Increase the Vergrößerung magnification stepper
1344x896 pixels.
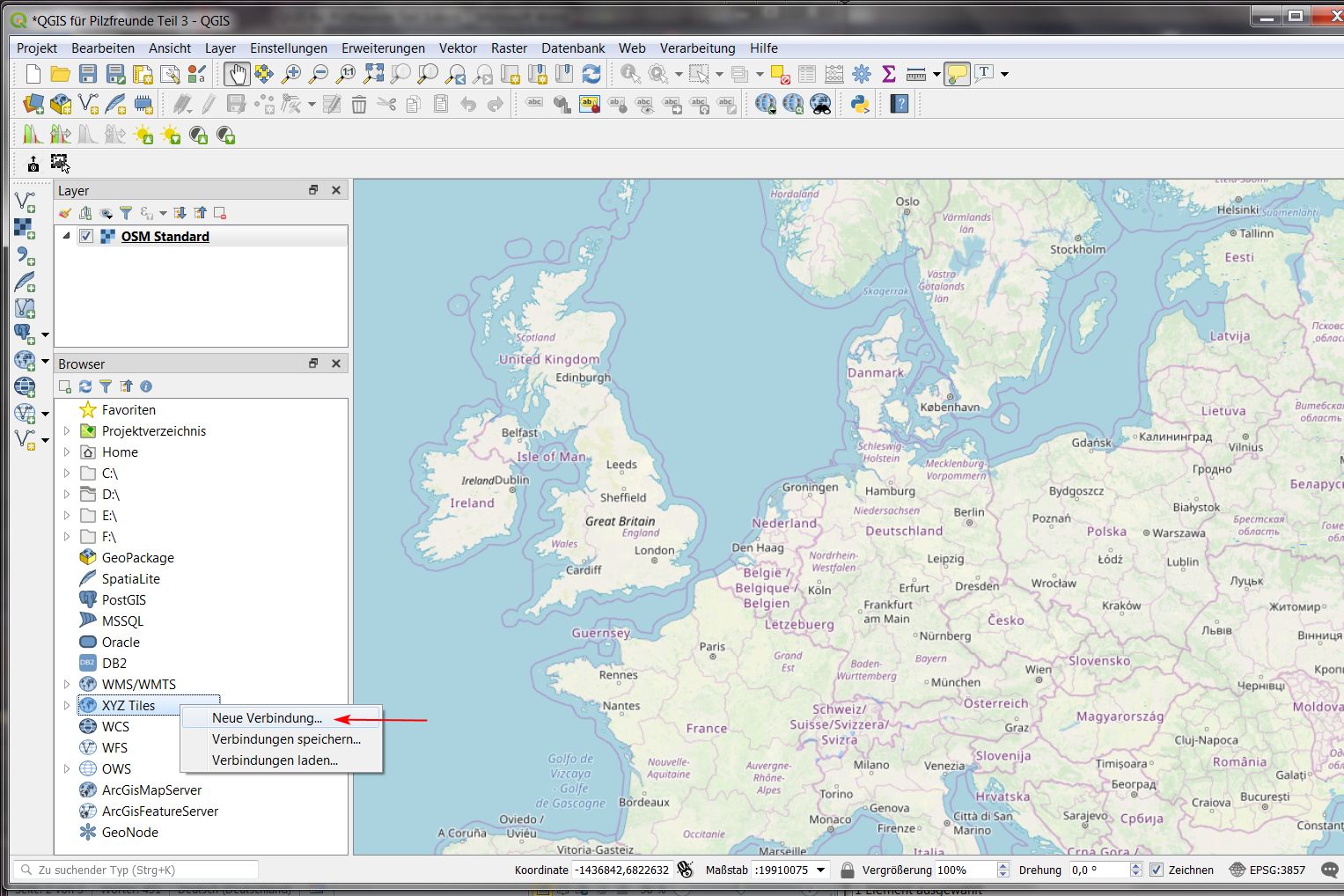[x=1002, y=865]
